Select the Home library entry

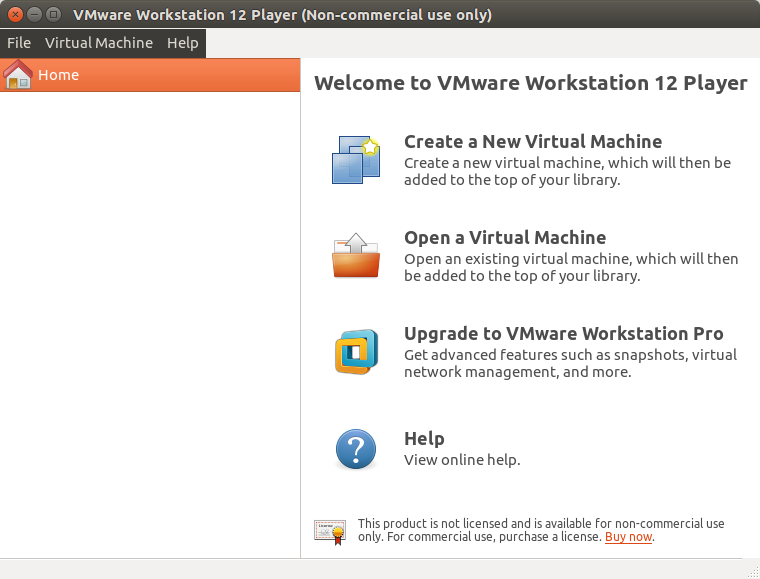click(x=150, y=75)
